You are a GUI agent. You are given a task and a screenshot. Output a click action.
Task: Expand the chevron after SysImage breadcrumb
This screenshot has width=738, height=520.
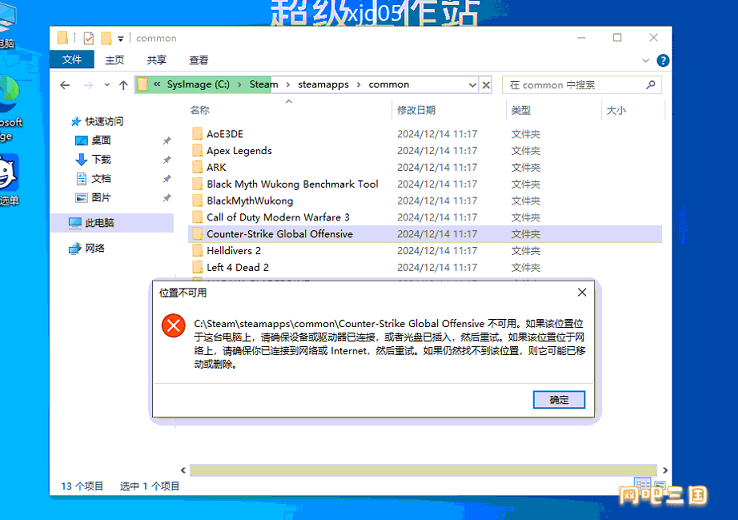click(x=240, y=85)
